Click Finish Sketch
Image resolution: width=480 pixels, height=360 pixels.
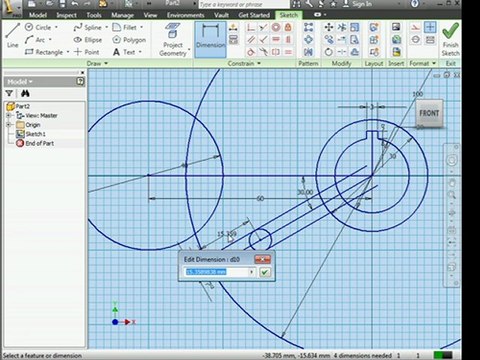click(450, 39)
